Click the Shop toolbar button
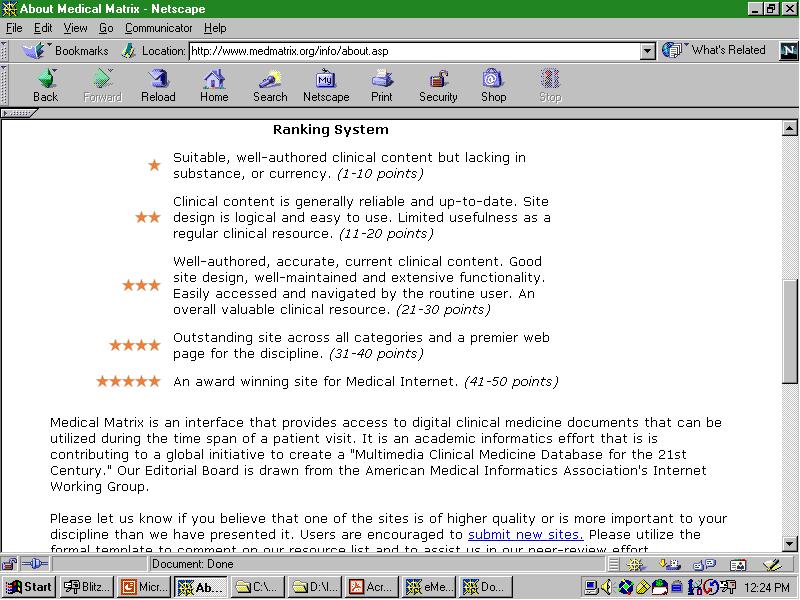 (493, 86)
